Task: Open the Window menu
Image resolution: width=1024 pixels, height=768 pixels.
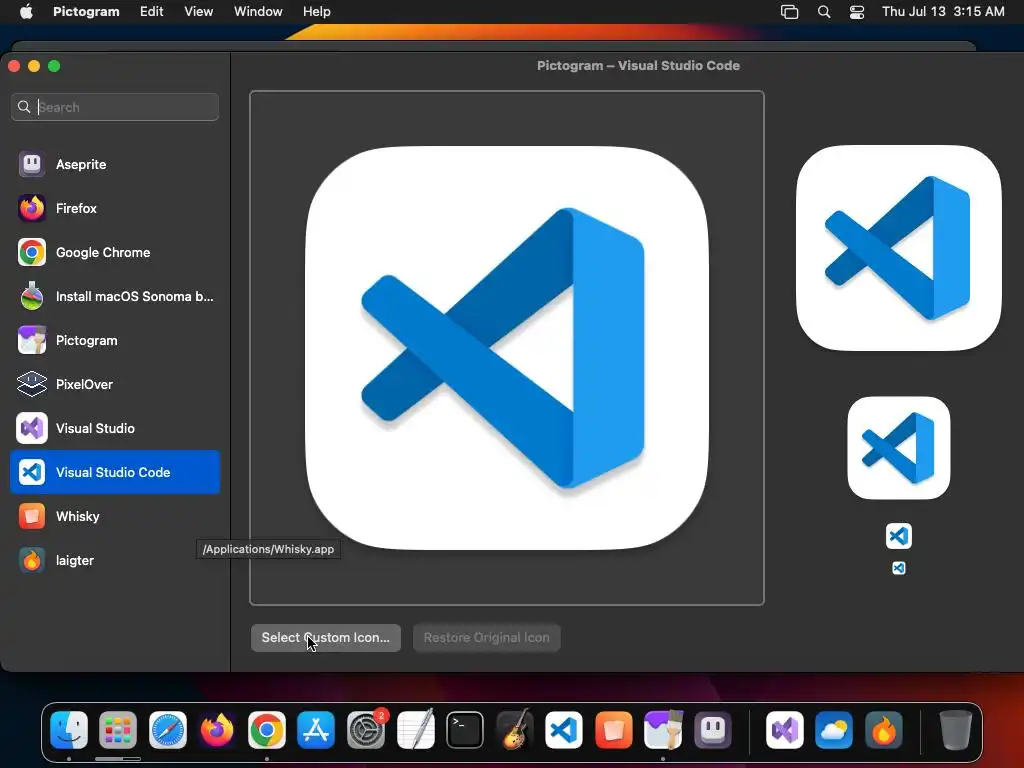Action: click(x=258, y=11)
